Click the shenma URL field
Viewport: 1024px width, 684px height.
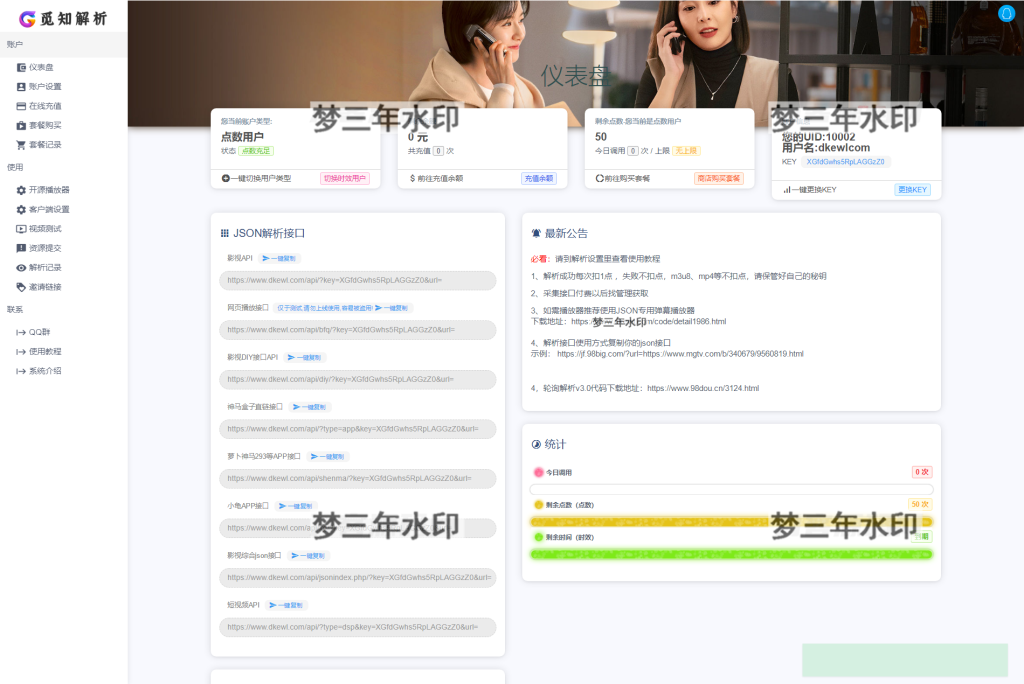(358, 479)
